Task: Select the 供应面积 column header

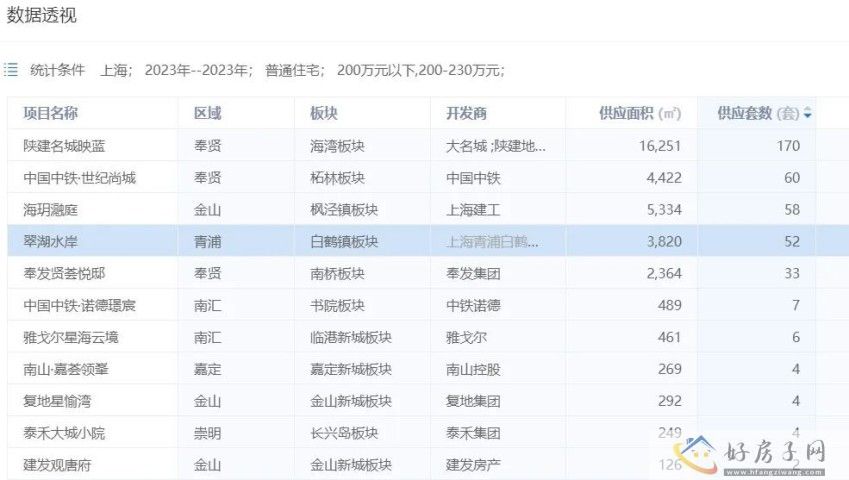Action: tap(639, 113)
